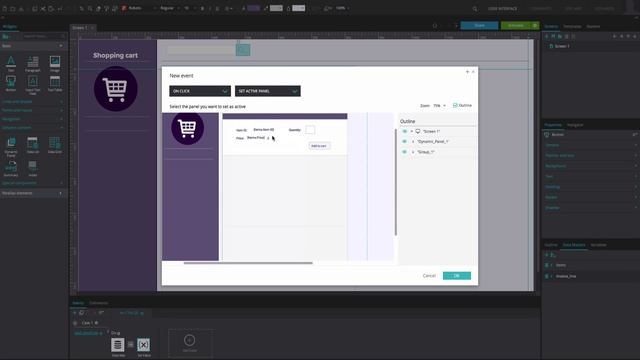Viewport: 640px width, 360px height.
Task: Open the dialog Zoom percentage dropdown
Action: click(x=440, y=106)
